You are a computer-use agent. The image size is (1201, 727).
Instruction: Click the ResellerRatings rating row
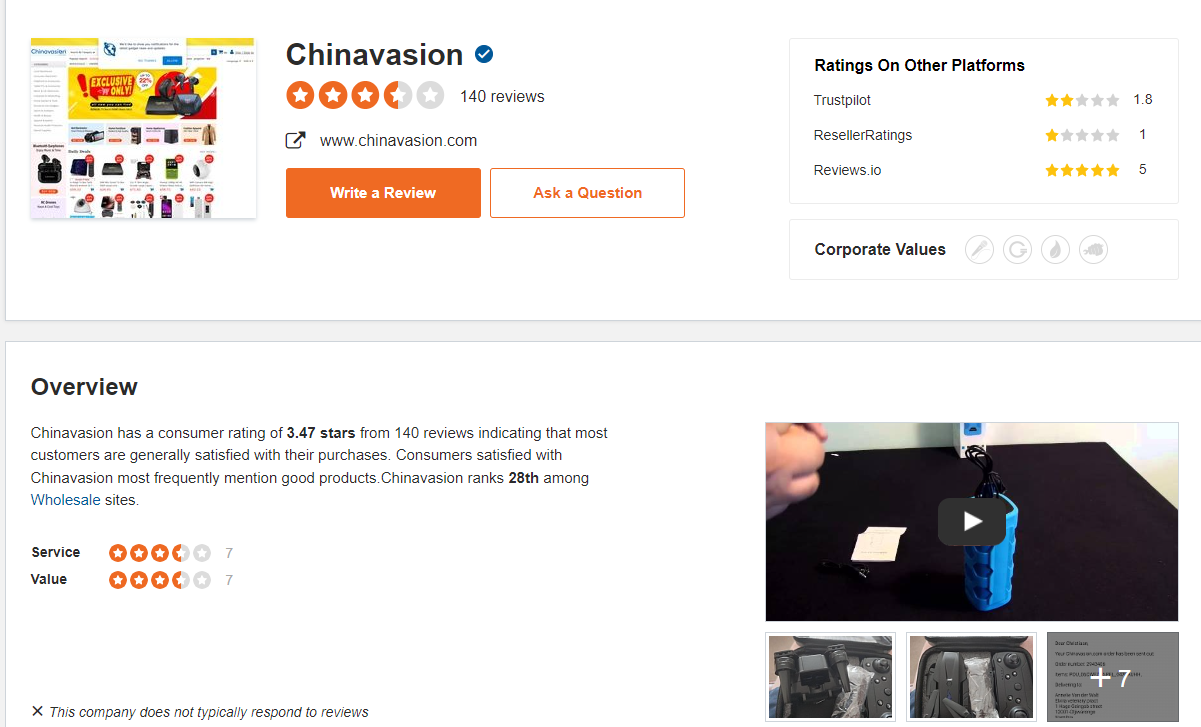(983, 135)
